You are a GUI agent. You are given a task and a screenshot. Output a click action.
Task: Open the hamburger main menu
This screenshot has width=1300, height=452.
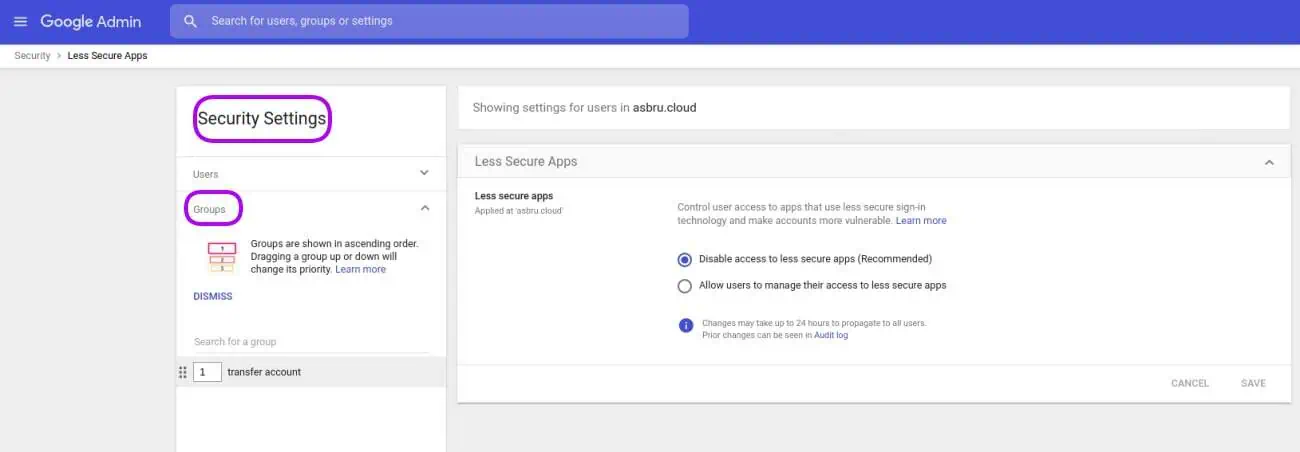pos(20,21)
